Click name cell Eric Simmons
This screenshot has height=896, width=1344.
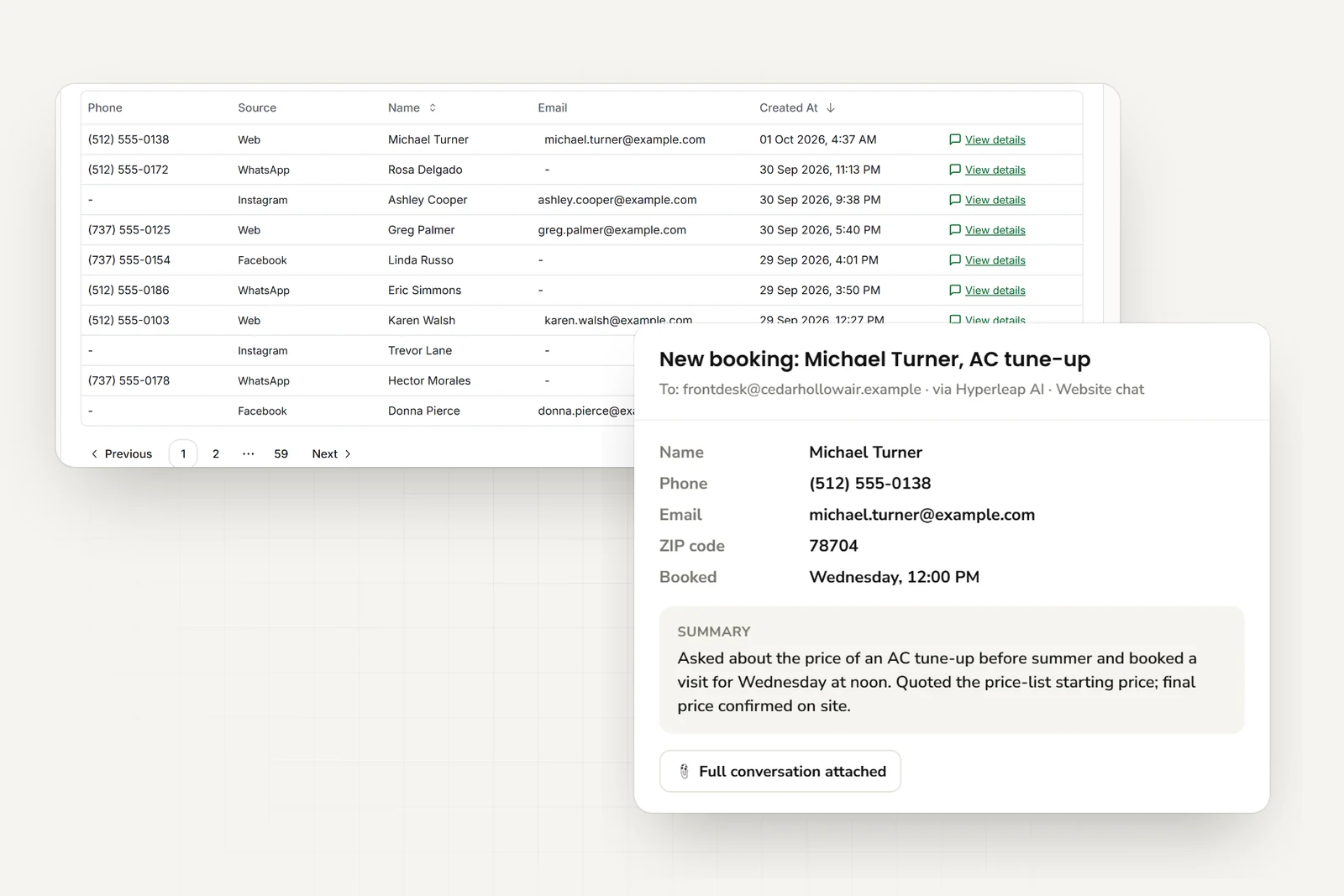click(425, 291)
